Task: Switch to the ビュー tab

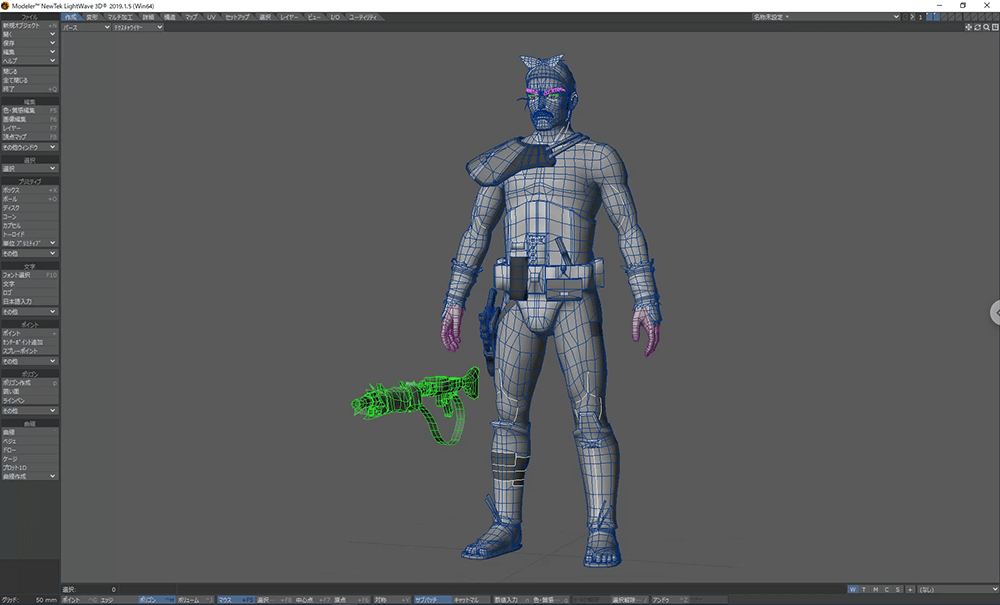Action: coord(314,17)
